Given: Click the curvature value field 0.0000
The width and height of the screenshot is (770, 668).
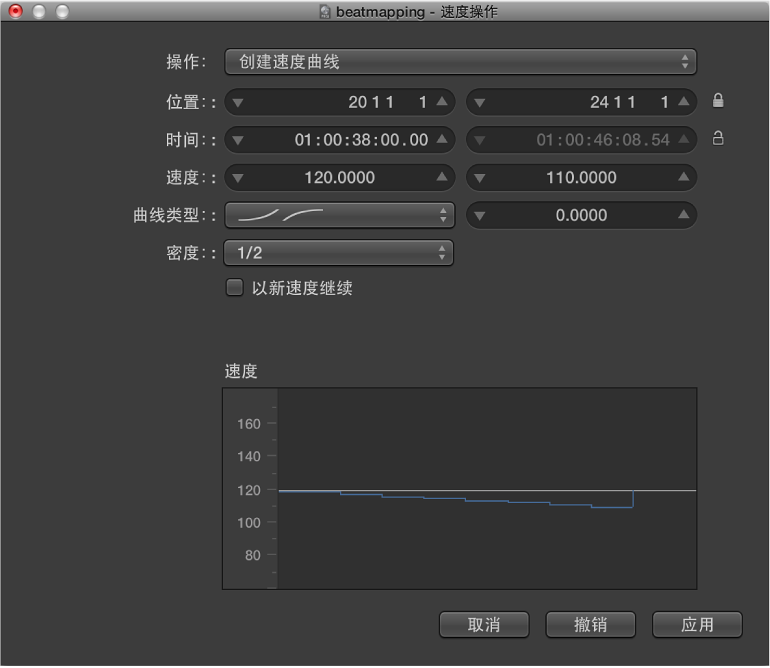Looking at the screenshot, I should point(581,215).
